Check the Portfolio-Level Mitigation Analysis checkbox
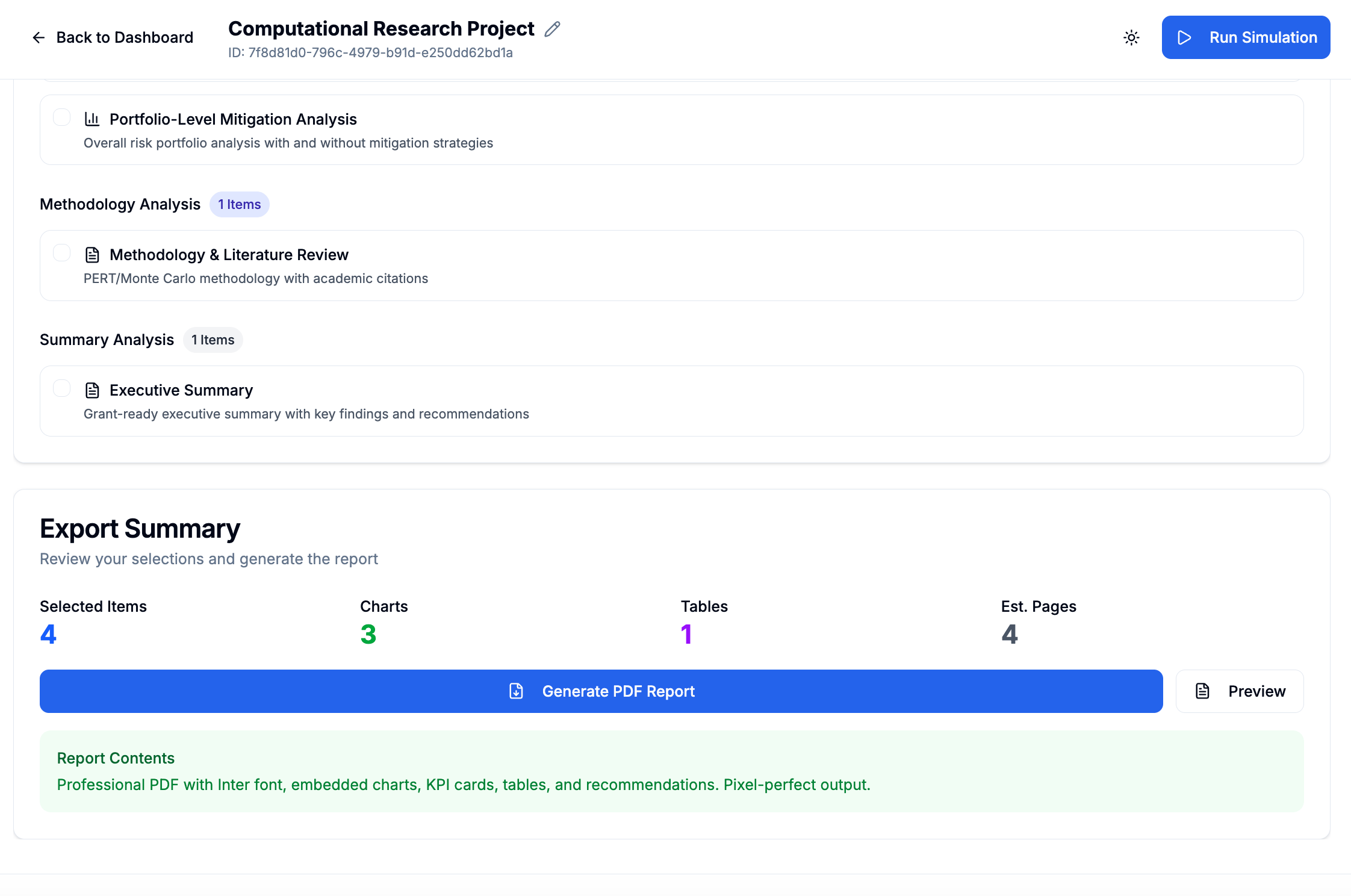Image resolution: width=1351 pixels, height=896 pixels. tap(61, 117)
